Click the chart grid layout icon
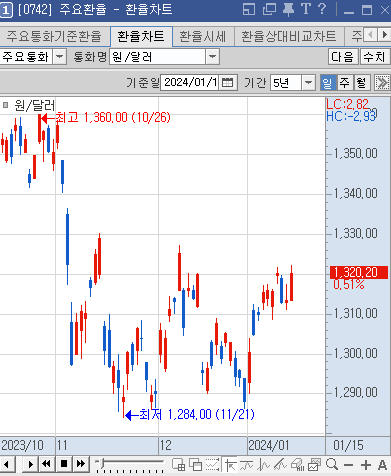 [x=178, y=465]
